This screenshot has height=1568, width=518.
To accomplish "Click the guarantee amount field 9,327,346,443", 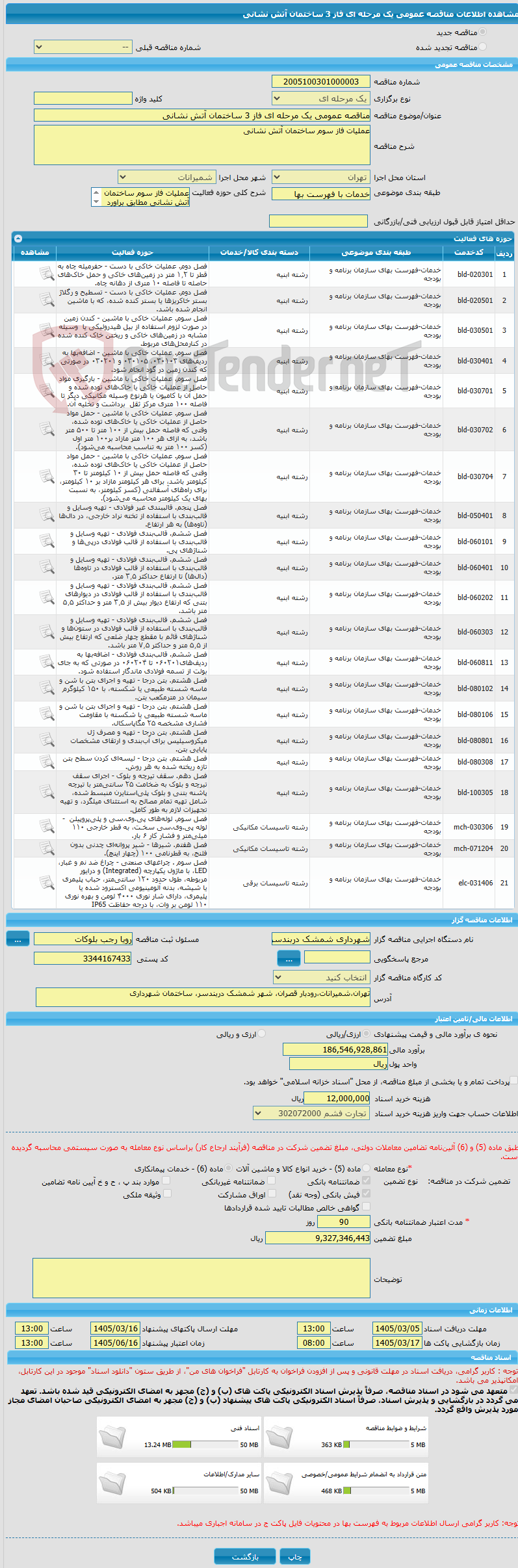I will [318, 1238].
